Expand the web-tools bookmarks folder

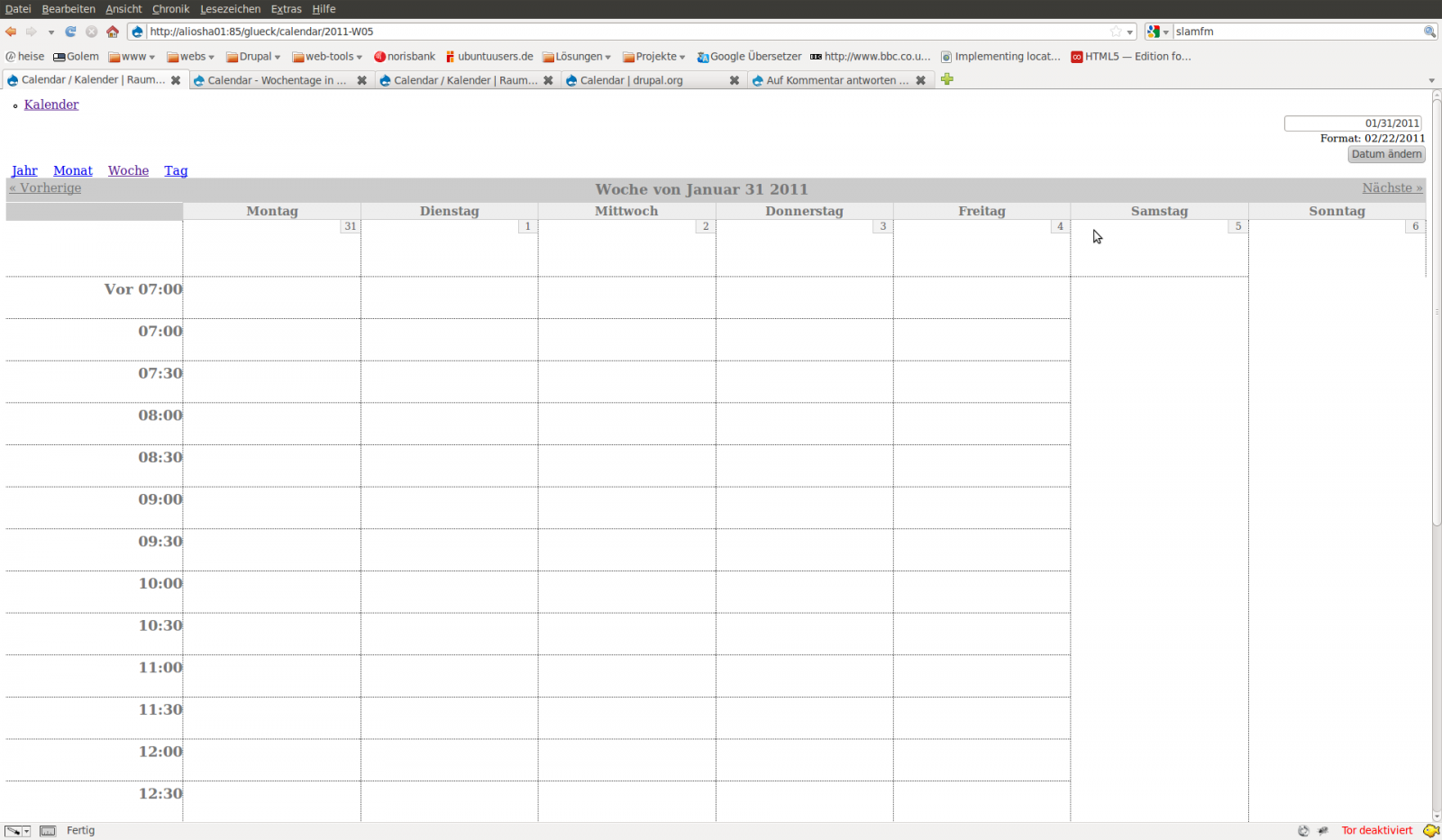coord(327,57)
